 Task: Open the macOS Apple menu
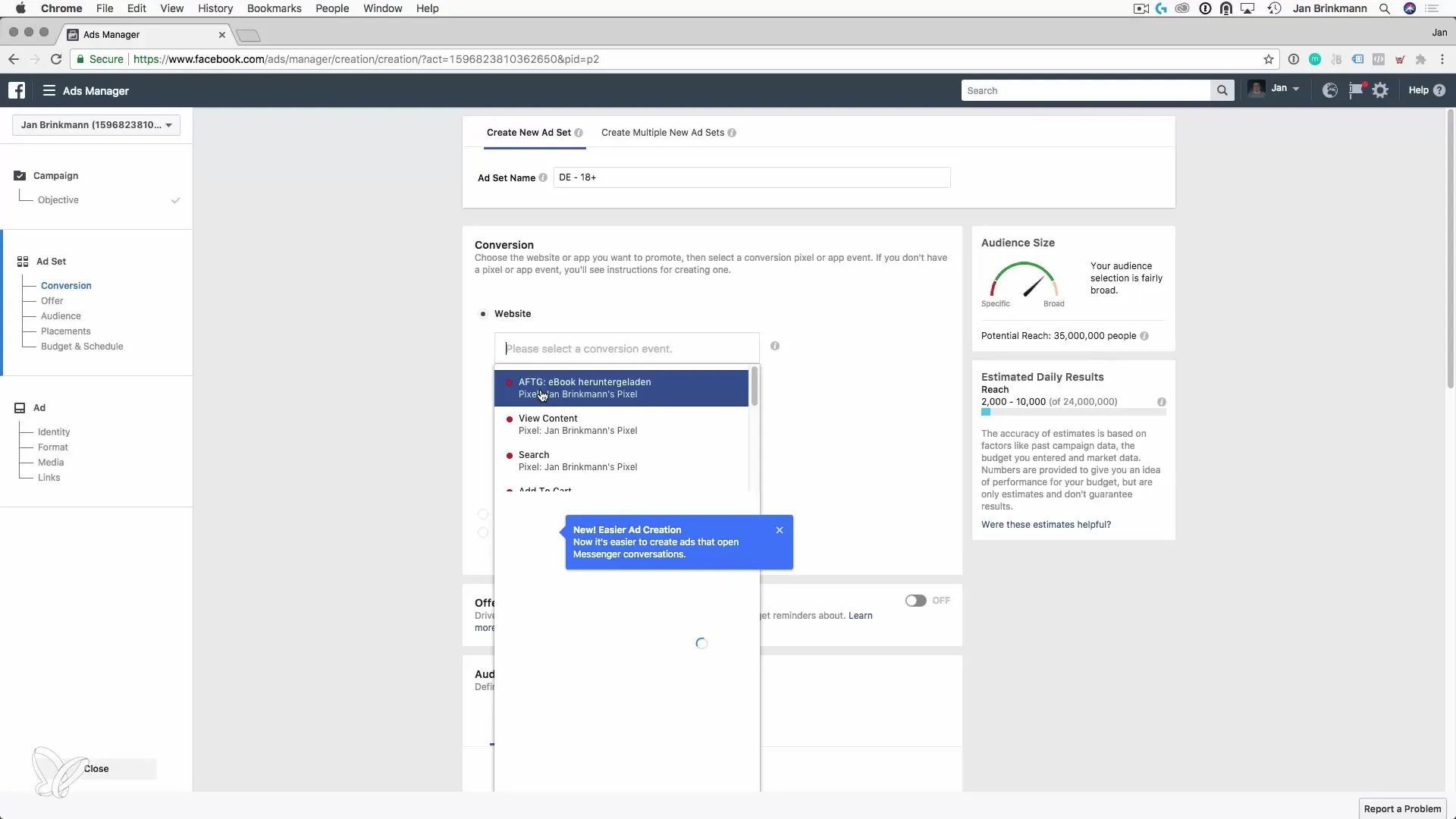click(x=20, y=8)
